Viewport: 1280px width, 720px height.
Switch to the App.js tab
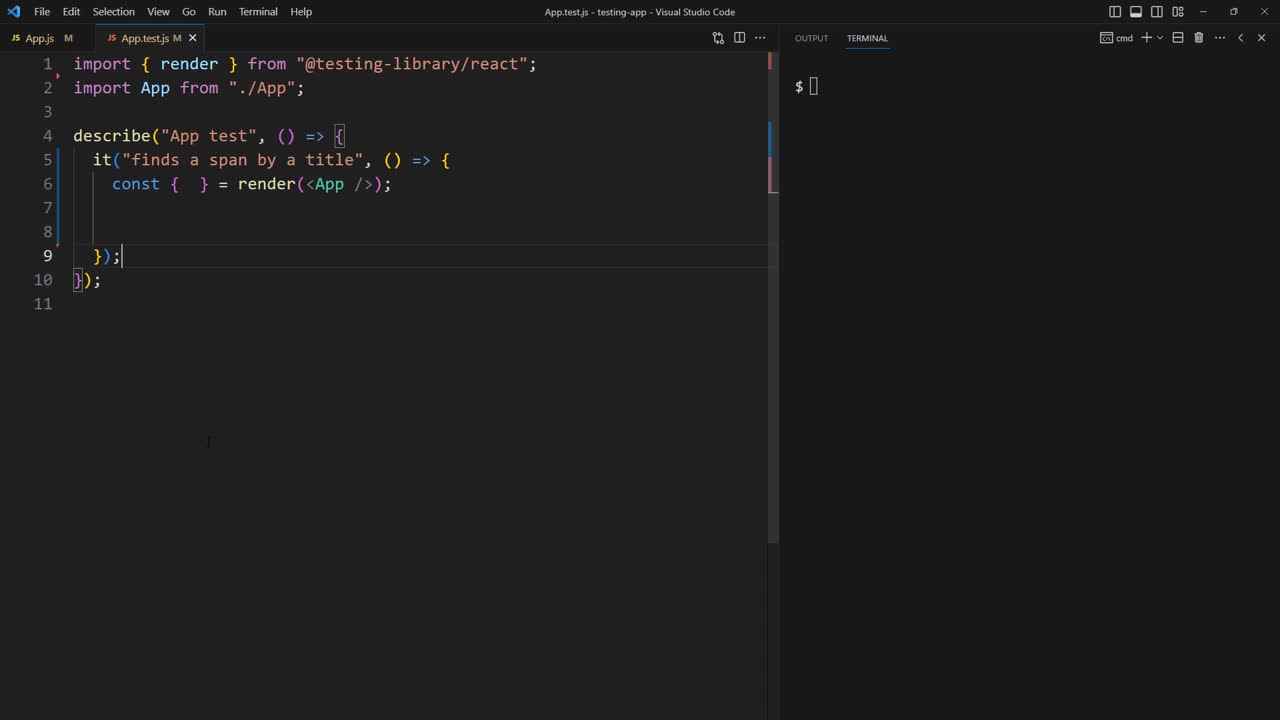[39, 38]
